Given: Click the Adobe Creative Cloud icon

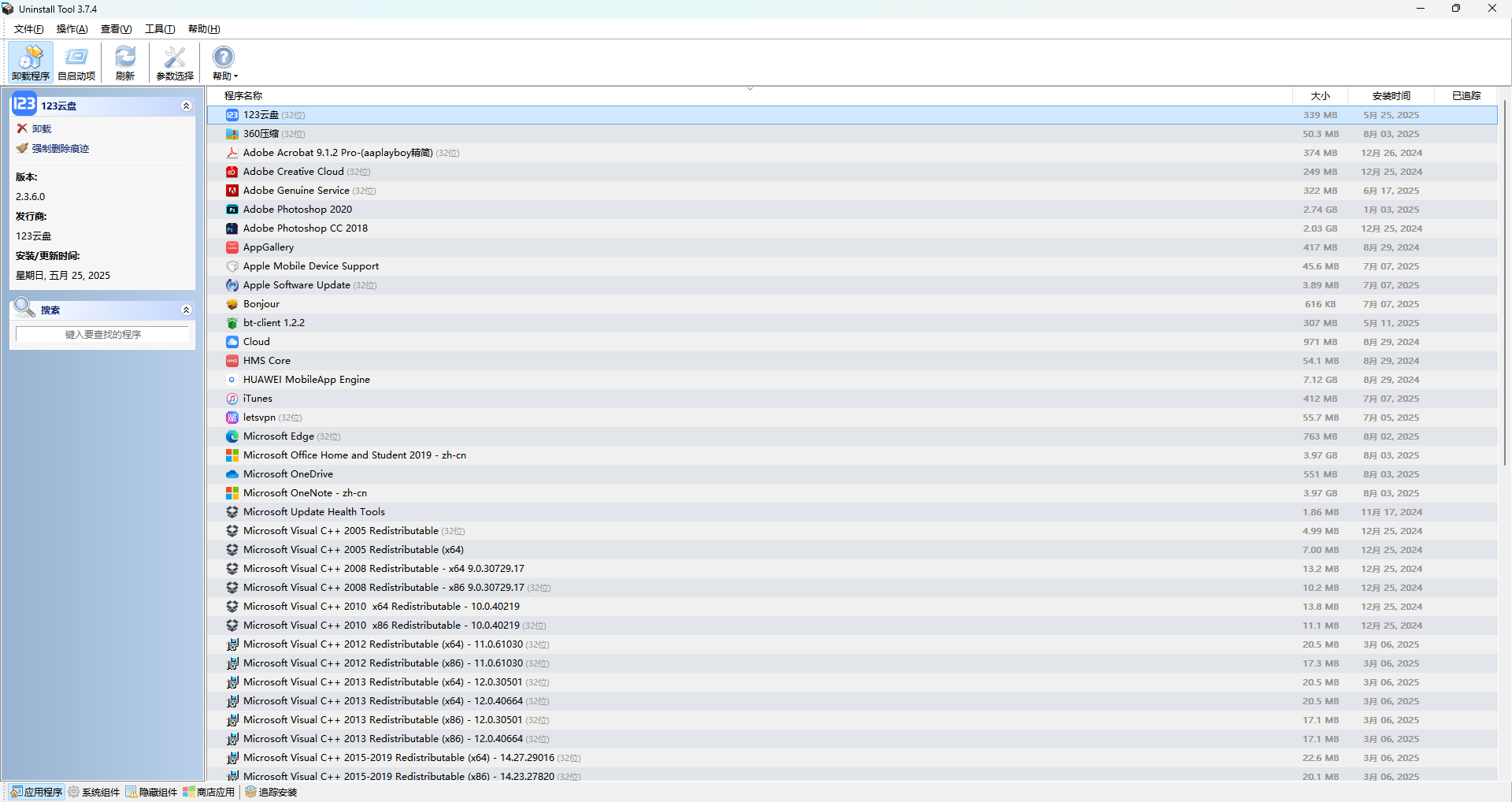Looking at the screenshot, I should click(x=232, y=172).
